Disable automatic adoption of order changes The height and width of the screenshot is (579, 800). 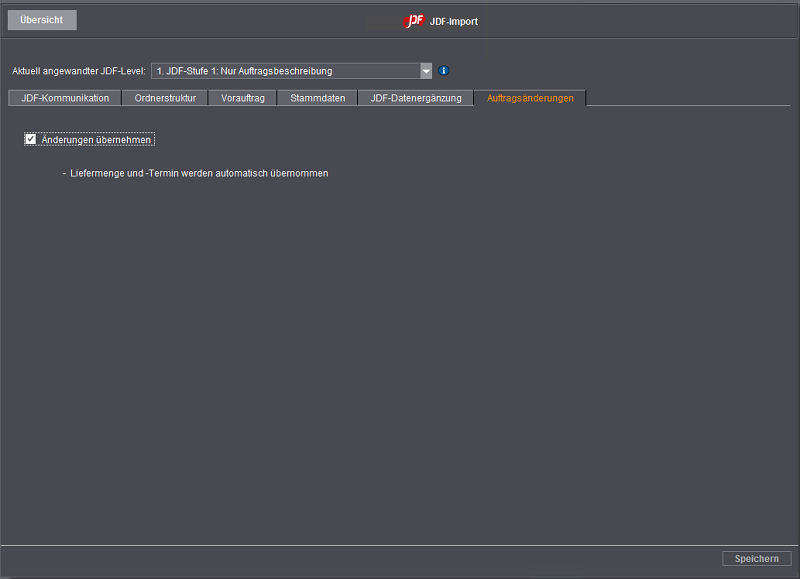30,139
